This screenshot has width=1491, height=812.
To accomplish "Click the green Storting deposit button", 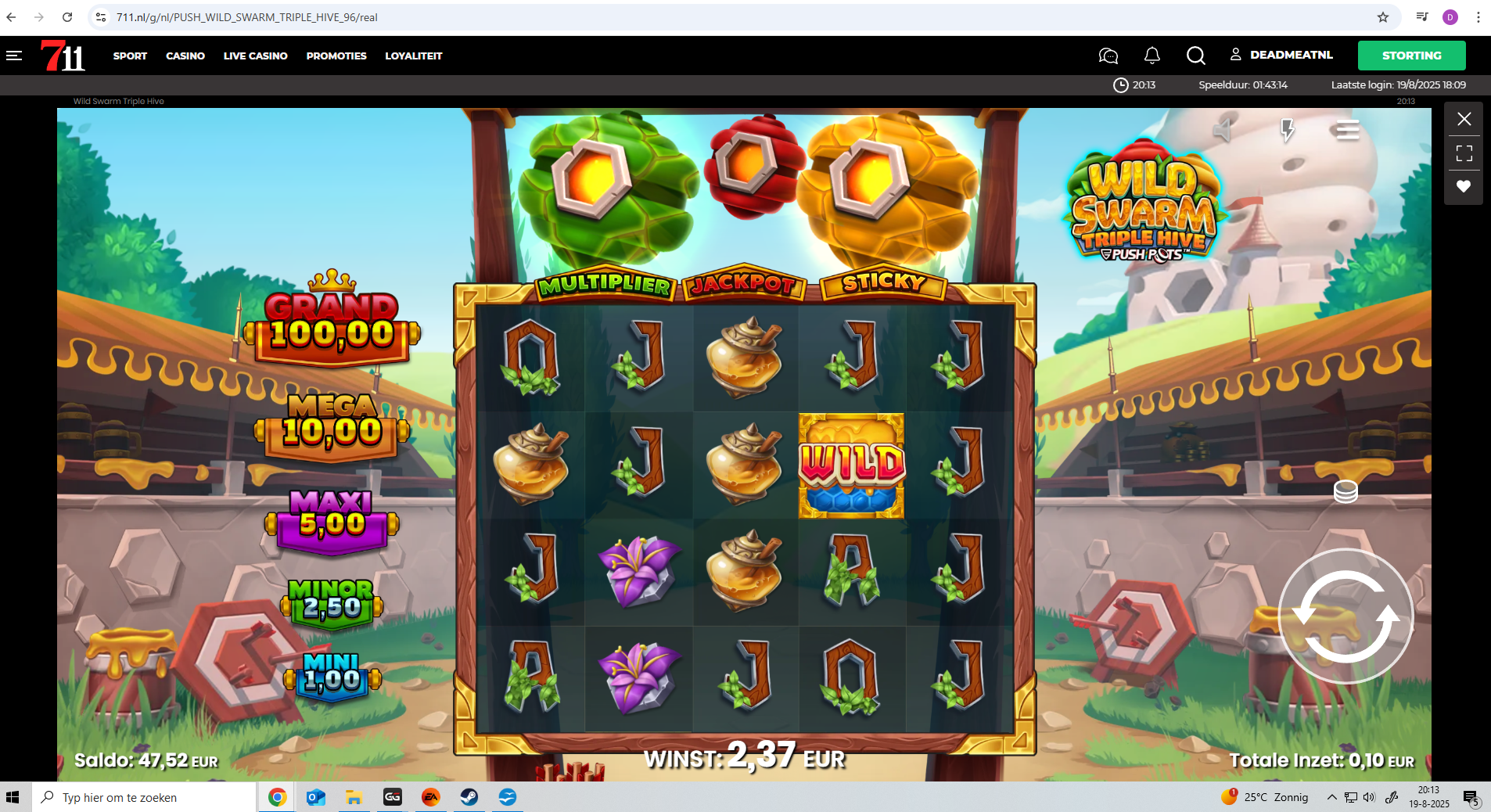I will 1411,56.
